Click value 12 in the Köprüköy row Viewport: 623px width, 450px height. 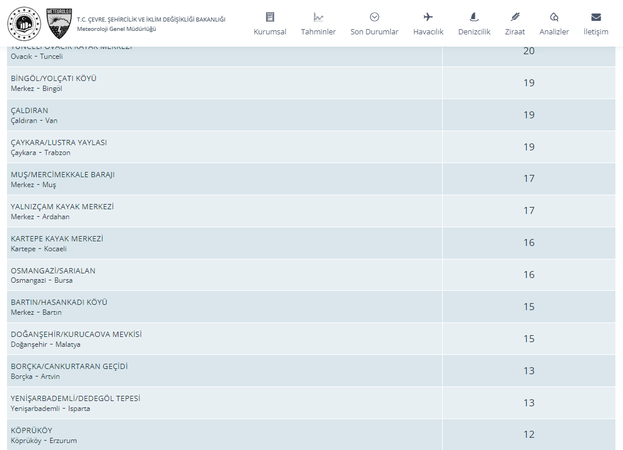pyautogui.click(x=529, y=435)
